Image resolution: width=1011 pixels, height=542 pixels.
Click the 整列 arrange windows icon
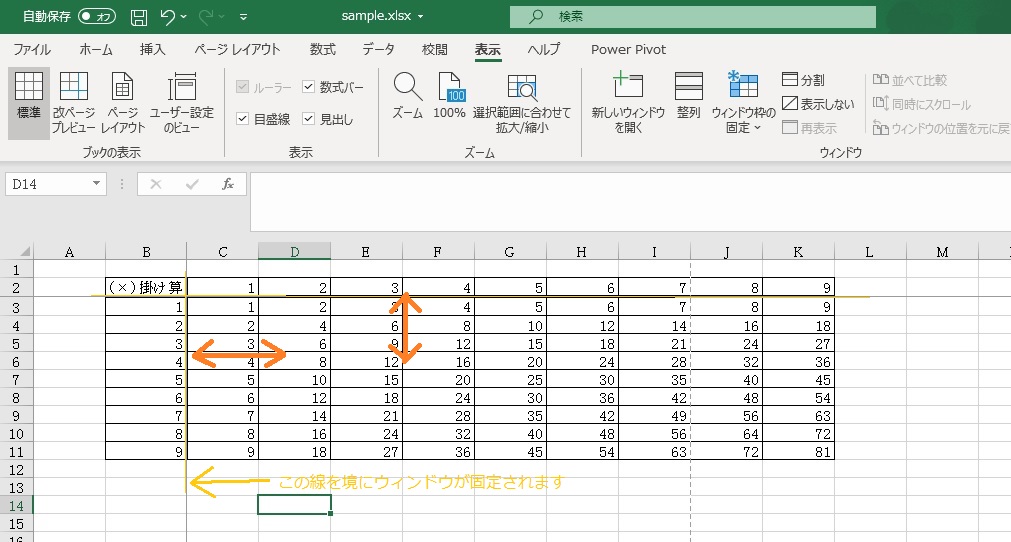[688, 87]
